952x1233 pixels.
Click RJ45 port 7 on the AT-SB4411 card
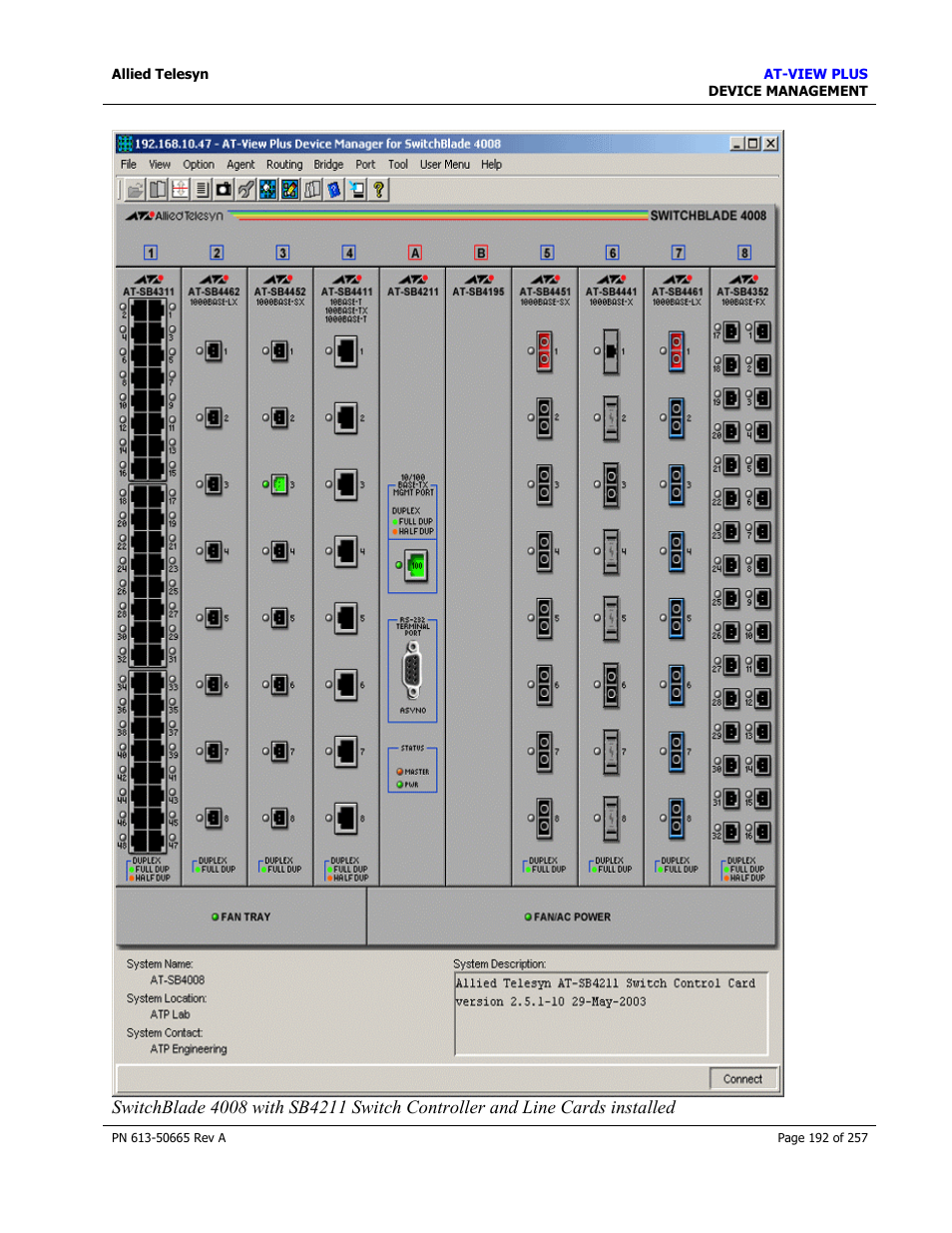pyautogui.click(x=346, y=751)
